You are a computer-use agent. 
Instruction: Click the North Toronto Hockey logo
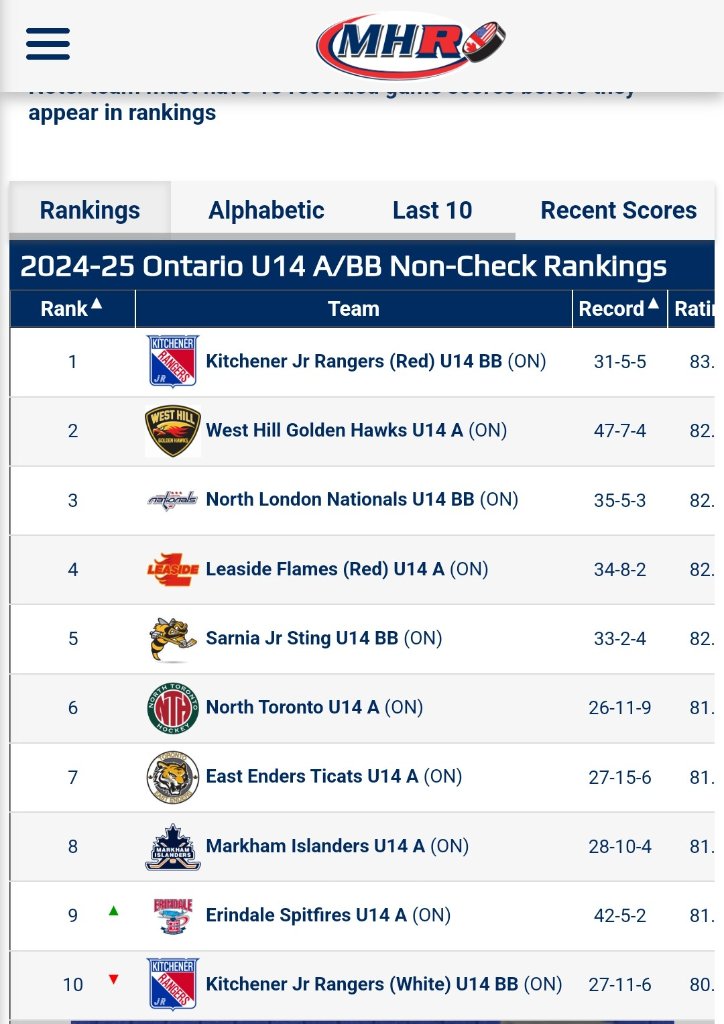(172, 708)
